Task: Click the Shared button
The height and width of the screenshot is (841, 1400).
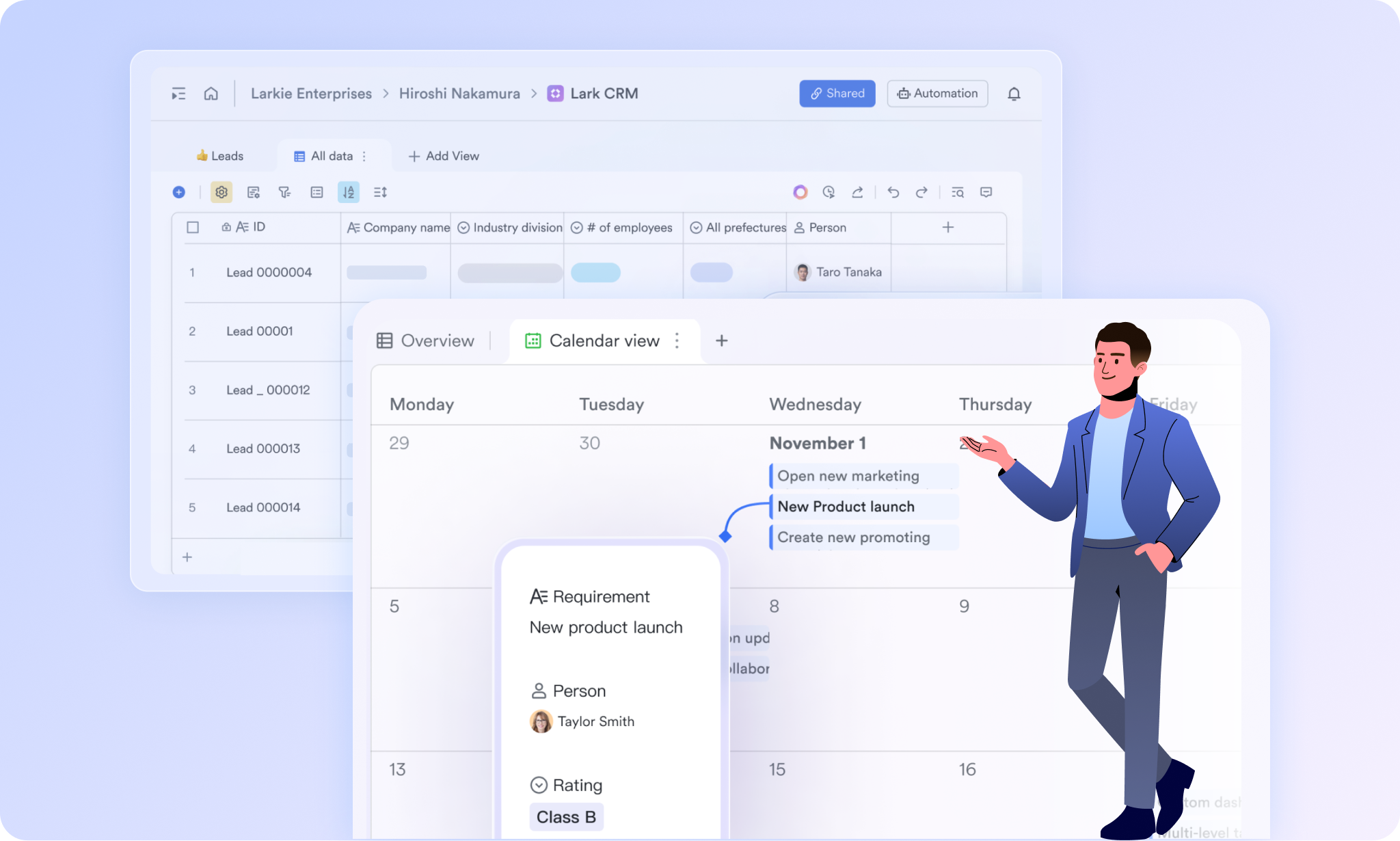Action: [x=837, y=94]
